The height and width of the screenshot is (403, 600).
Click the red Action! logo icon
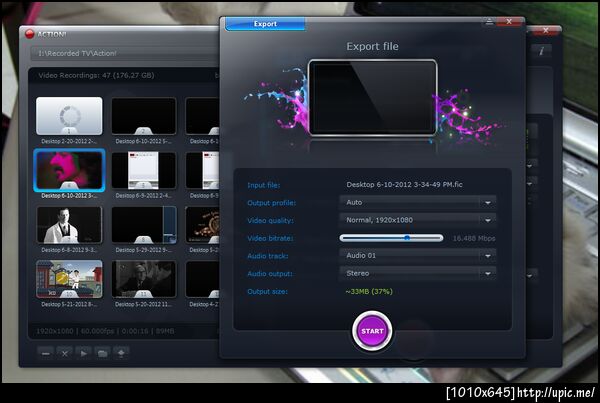[29, 34]
